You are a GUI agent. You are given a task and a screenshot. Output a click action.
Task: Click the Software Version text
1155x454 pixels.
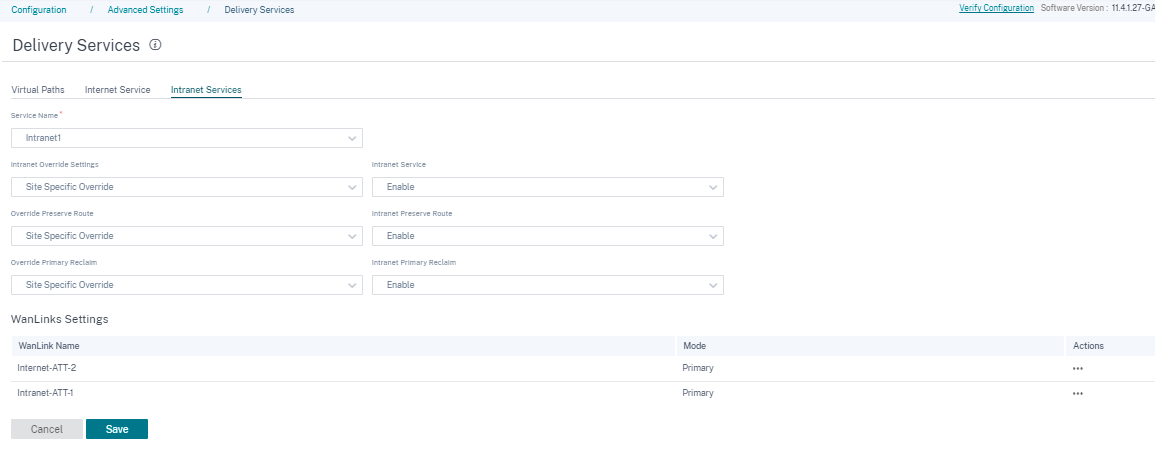(1098, 8)
